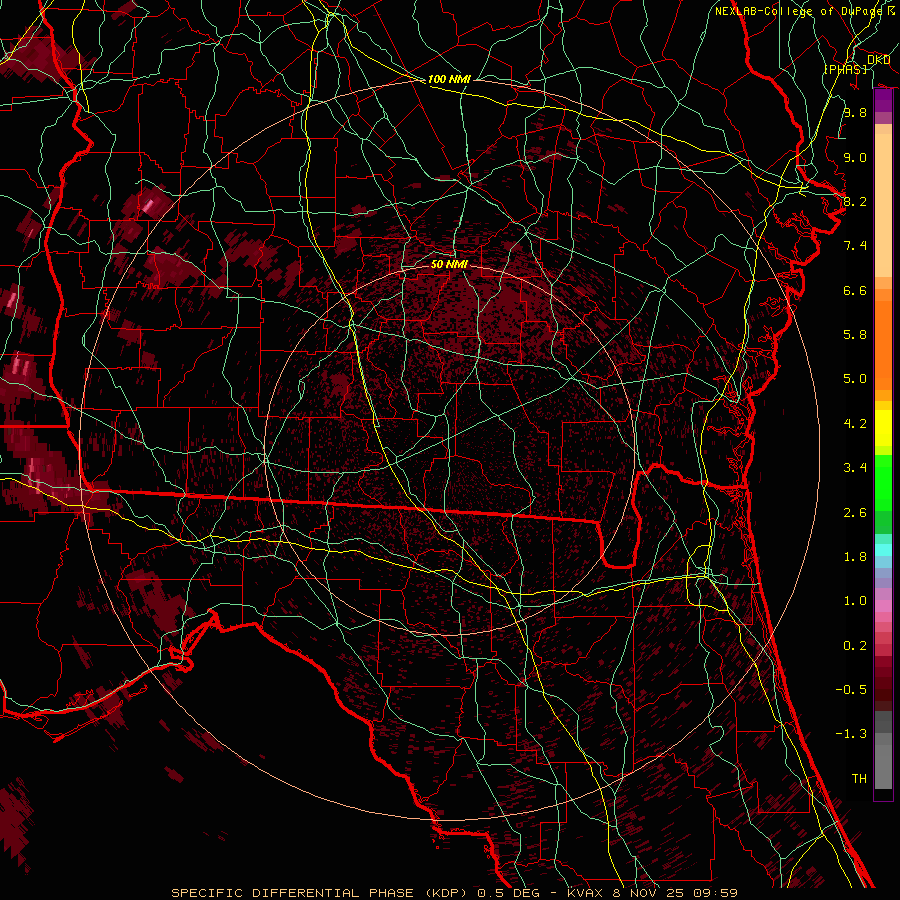
Task: Pick the yellow swatch beside 4.2
Action: click(883, 423)
